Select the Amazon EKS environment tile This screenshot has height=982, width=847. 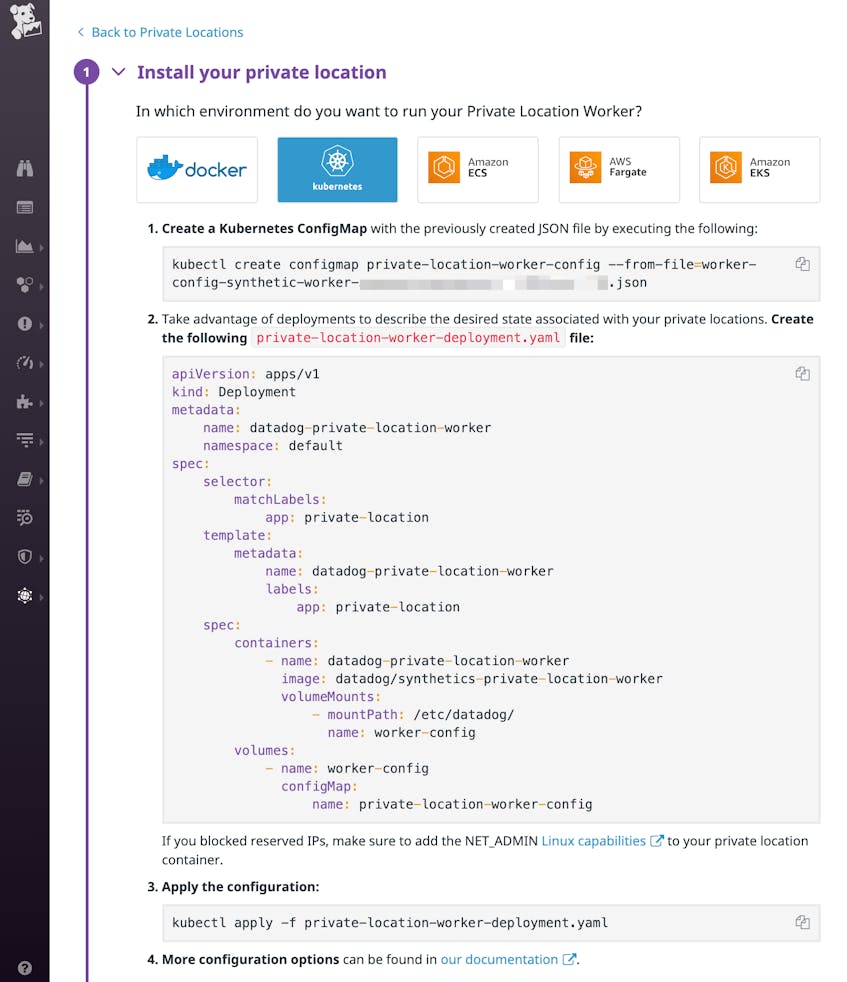coord(759,170)
